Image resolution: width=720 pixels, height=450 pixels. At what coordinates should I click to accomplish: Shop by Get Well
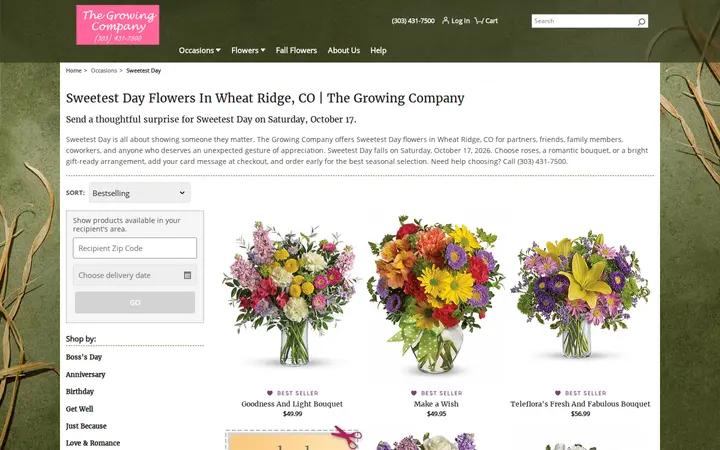[x=79, y=409]
